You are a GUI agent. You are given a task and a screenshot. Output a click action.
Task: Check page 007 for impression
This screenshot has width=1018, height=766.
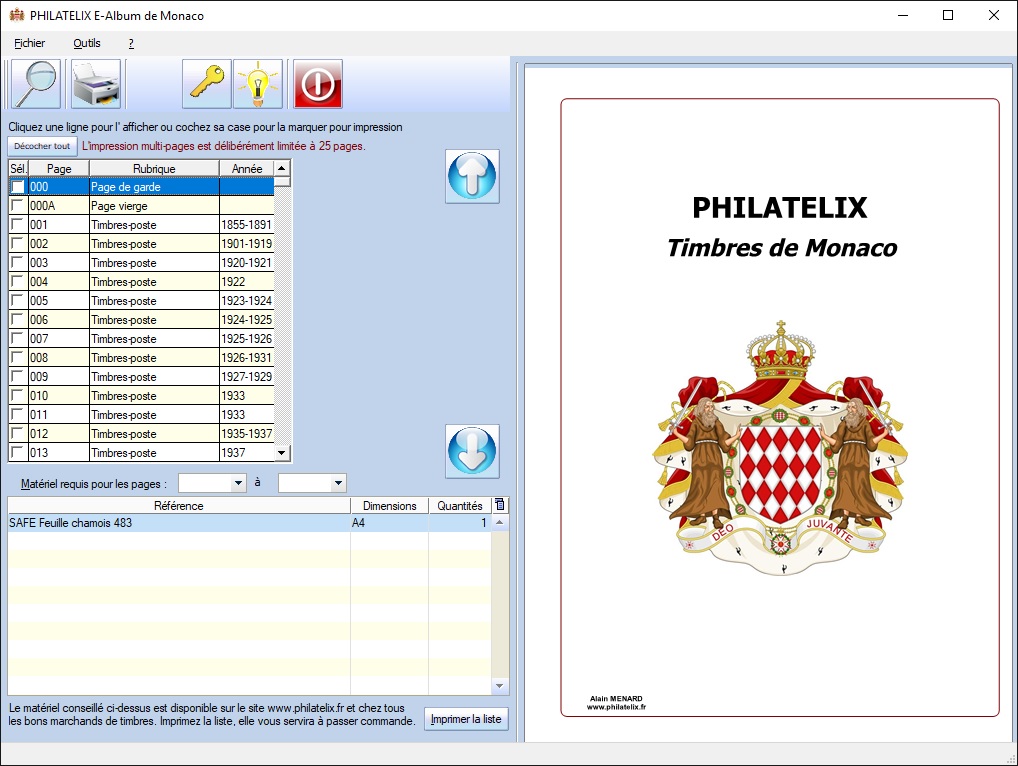(x=18, y=338)
